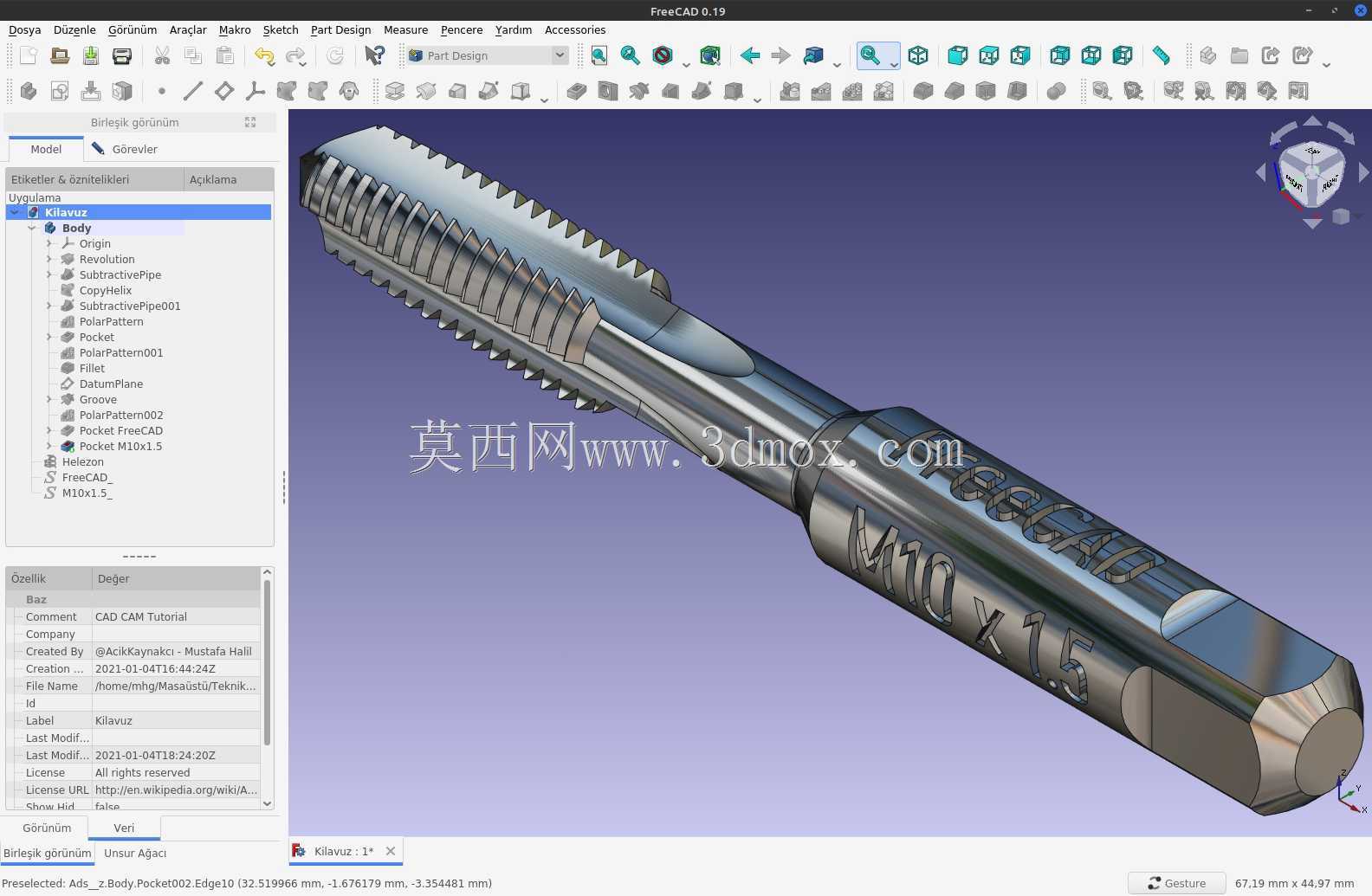
Task: Open the Dosya menu
Action: tap(25, 29)
